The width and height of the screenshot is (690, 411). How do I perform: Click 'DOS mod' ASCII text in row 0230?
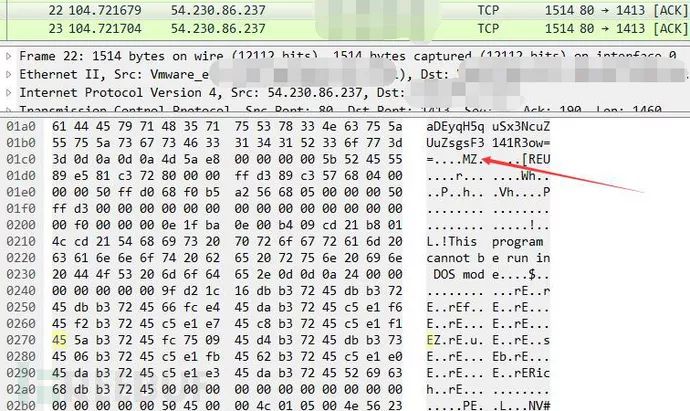(459, 275)
